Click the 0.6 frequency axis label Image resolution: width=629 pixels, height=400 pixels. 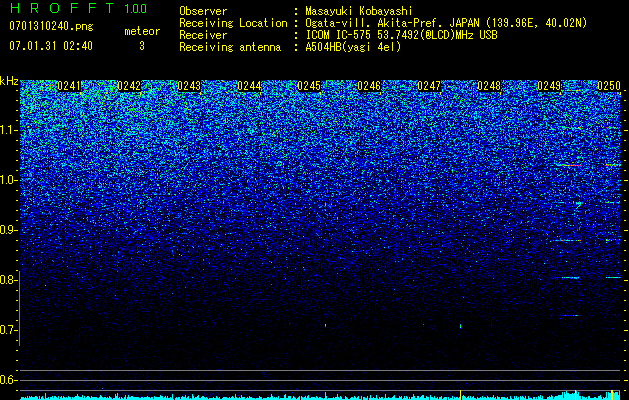(7, 380)
